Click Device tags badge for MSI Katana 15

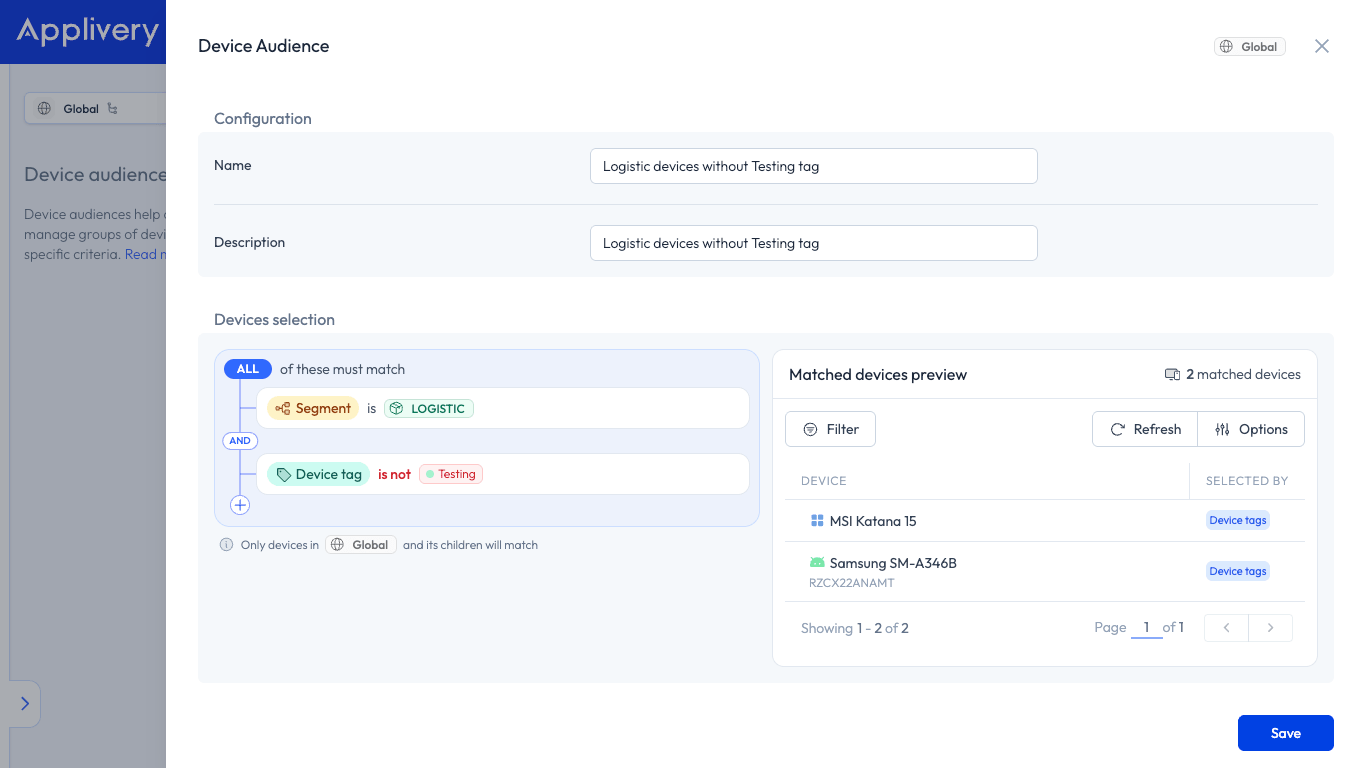(1238, 520)
